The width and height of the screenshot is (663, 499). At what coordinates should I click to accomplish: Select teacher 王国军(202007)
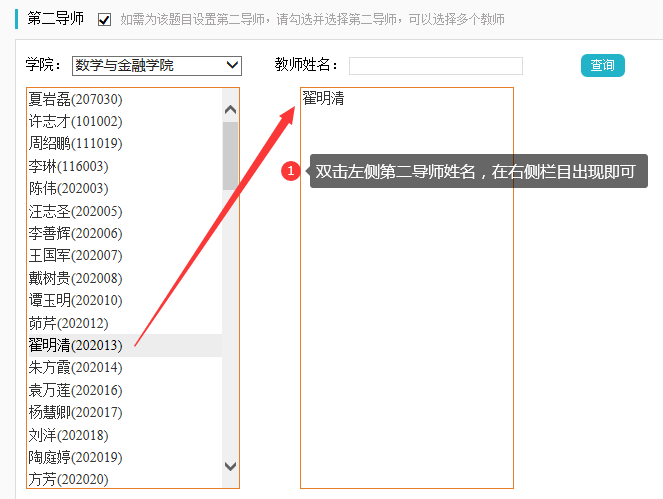76,256
